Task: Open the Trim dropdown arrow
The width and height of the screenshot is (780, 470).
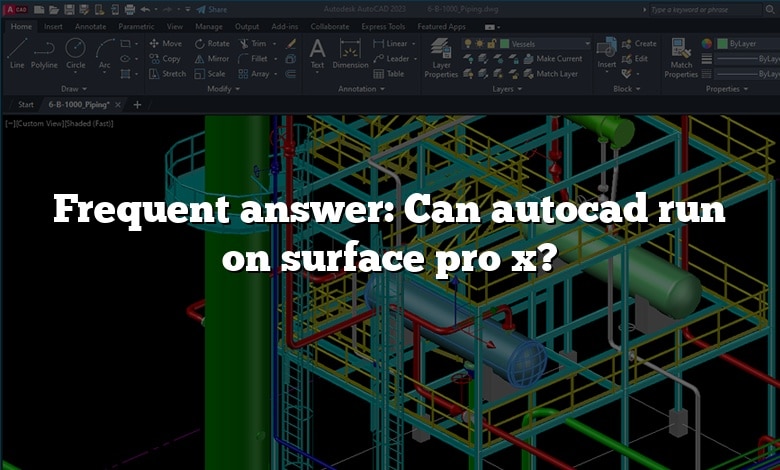Action: (x=274, y=44)
